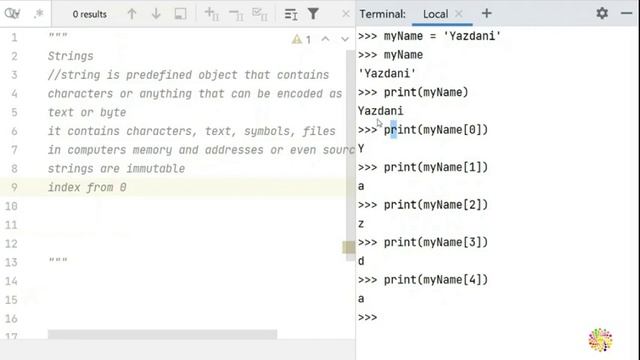
Task: Open terminal settings gear
Action: tap(602, 13)
